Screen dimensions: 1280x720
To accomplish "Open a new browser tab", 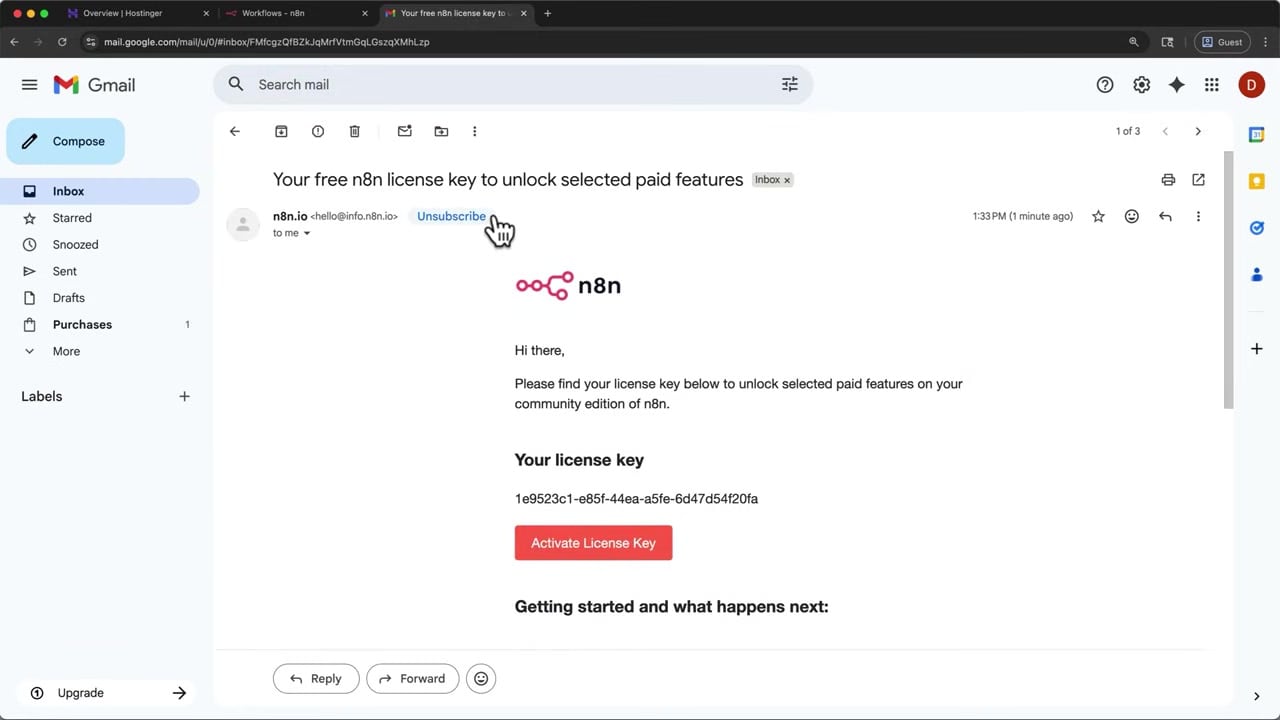I will pos(547,13).
